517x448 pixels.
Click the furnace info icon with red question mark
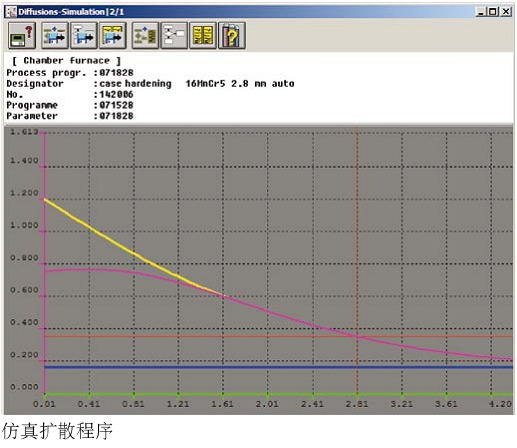pyautogui.click(x=22, y=35)
